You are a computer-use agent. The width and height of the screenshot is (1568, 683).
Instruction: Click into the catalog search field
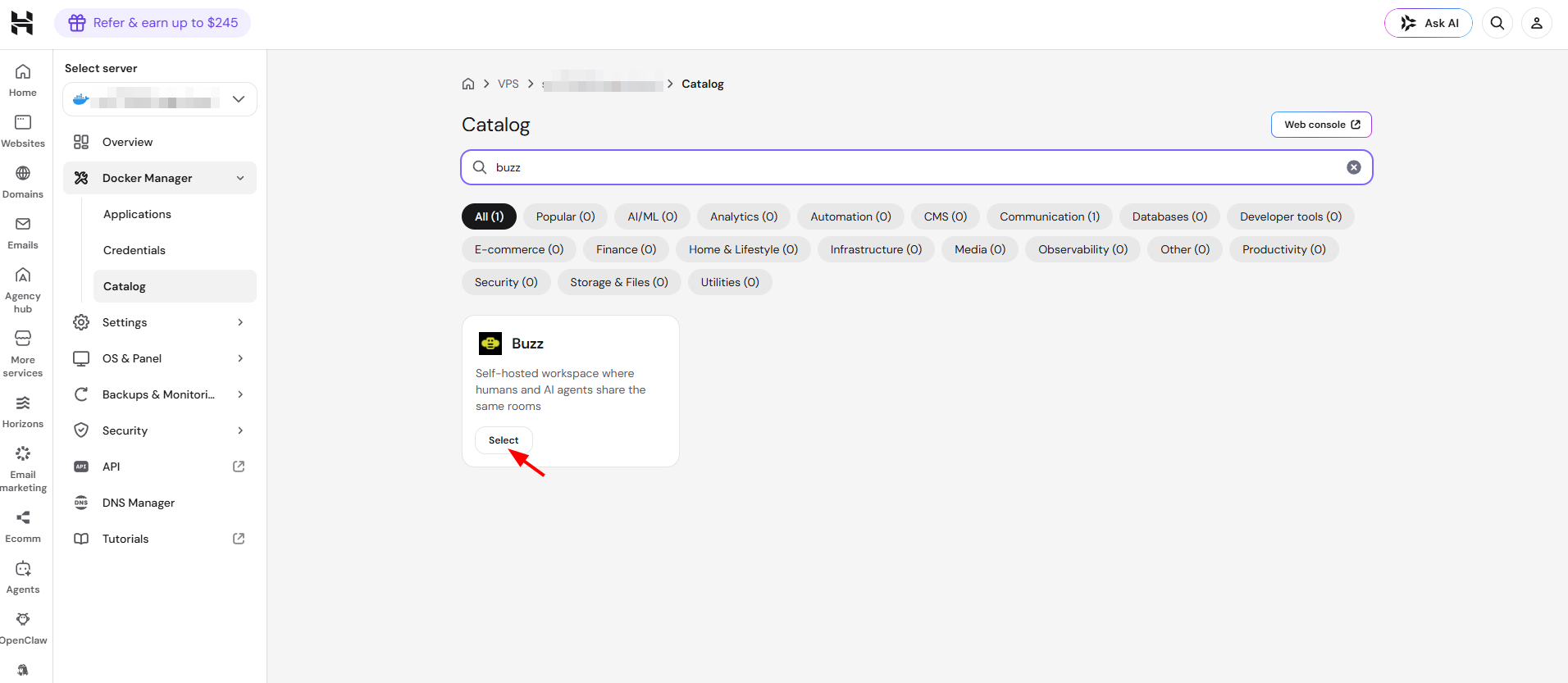(917, 167)
